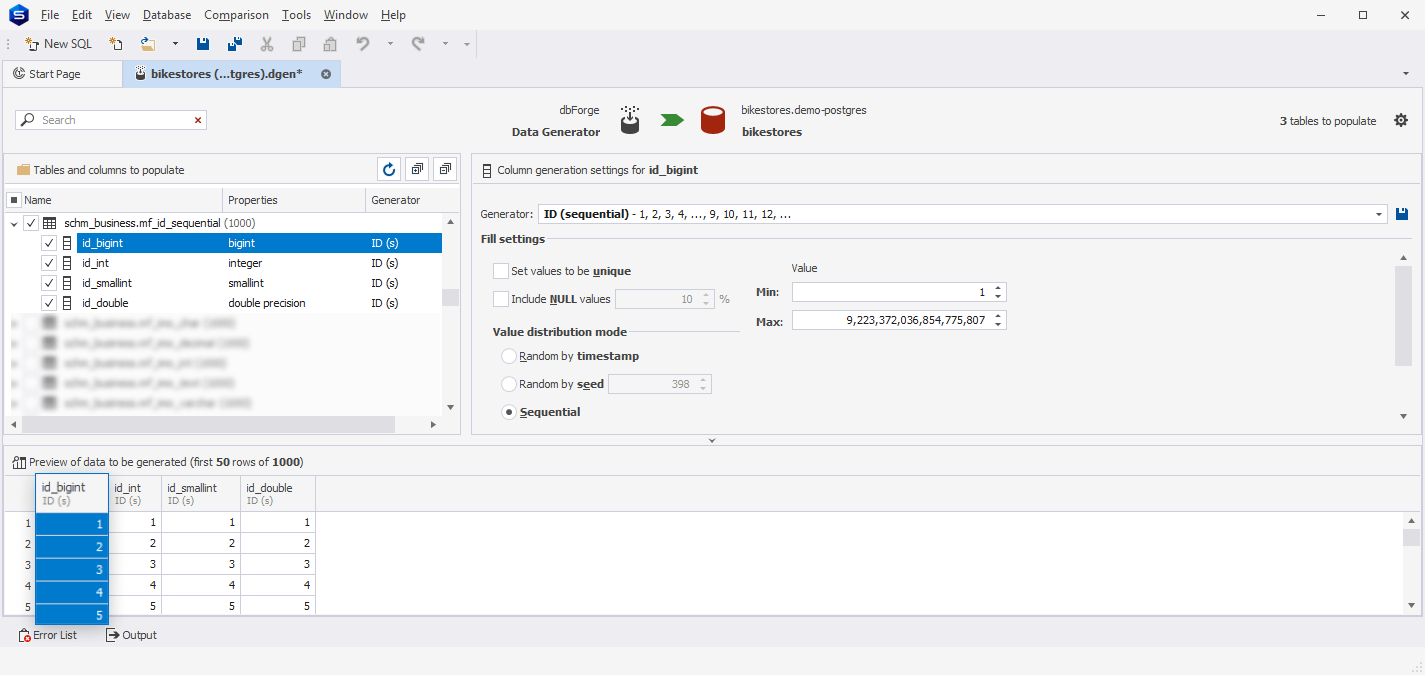Screen dimensions: 1425x675
Task: Uncheck the id_bigint column checkbox
Action: tap(49, 243)
